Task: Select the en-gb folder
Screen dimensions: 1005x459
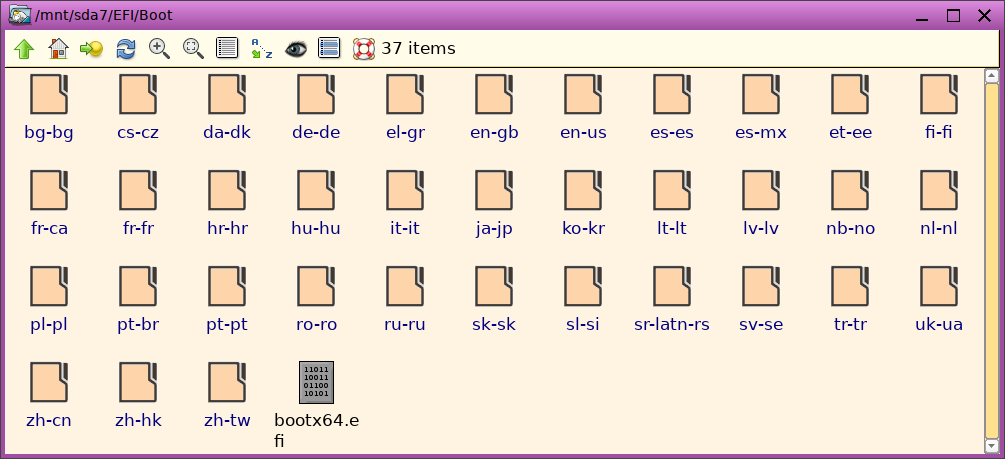Action: coord(494,106)
